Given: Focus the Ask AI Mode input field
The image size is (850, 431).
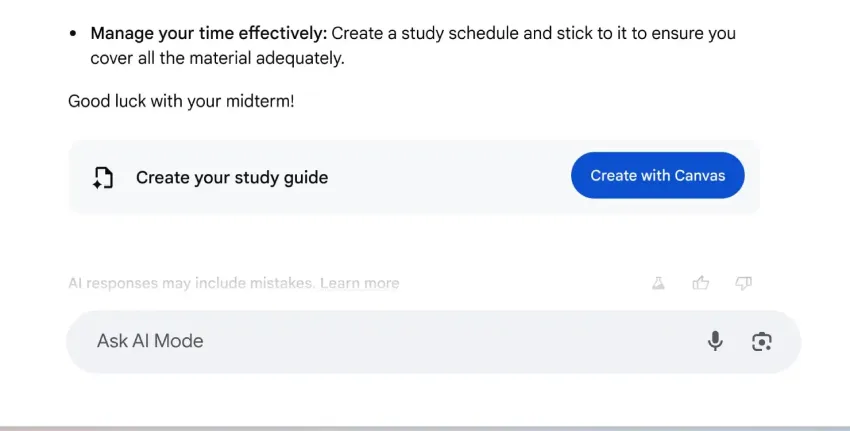Looking at the screenshot, I should 380,341.
